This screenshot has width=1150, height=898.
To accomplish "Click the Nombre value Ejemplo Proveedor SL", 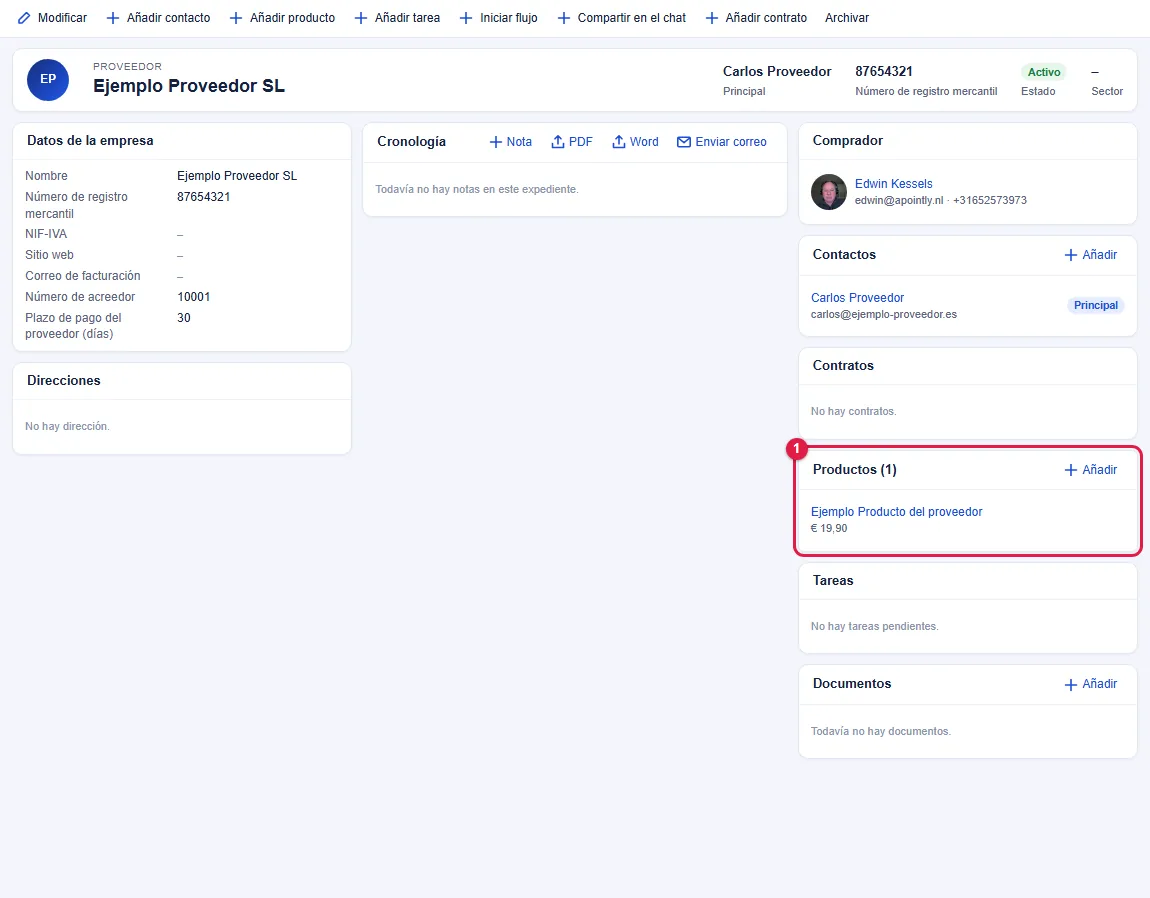I will click(237, 175).
